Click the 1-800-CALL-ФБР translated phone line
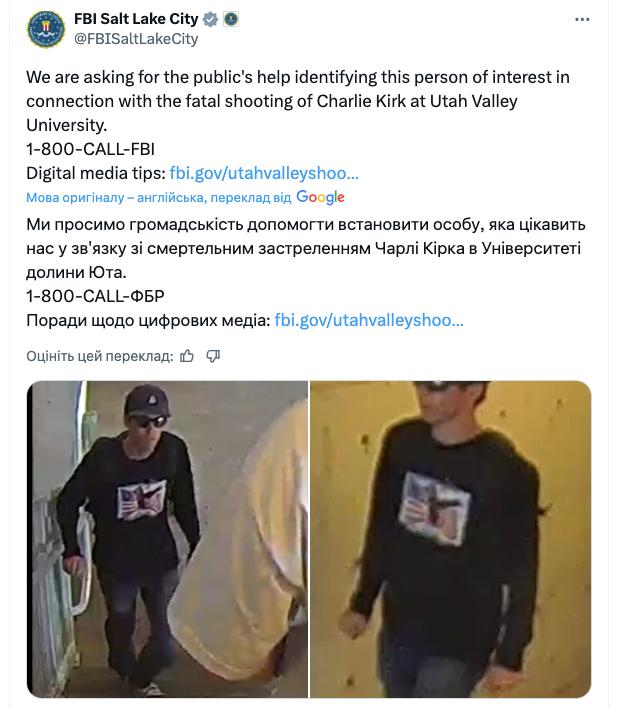Screen dimensions: 618x708 point(95,297)
